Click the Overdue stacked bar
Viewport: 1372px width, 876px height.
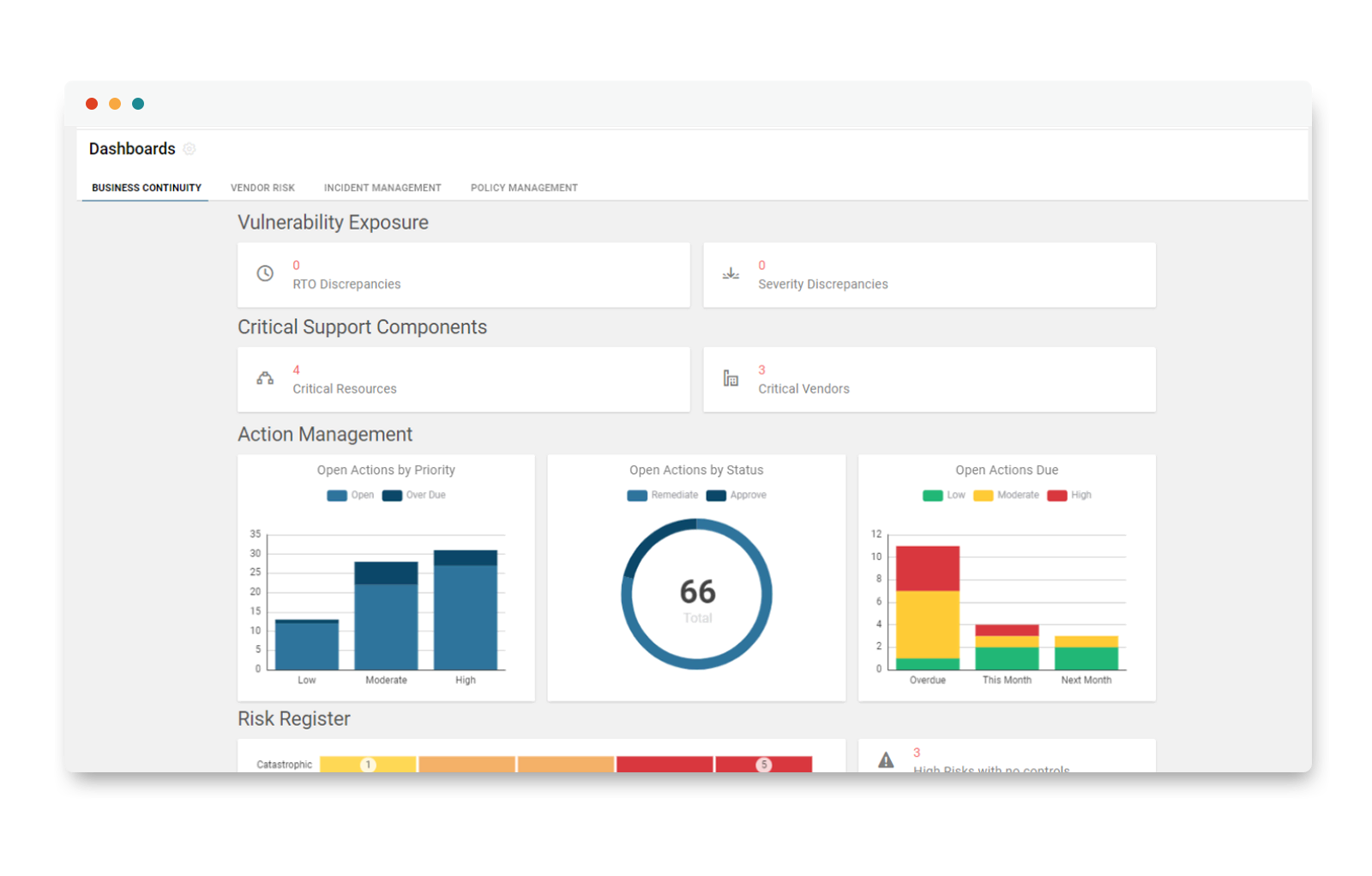928,608
